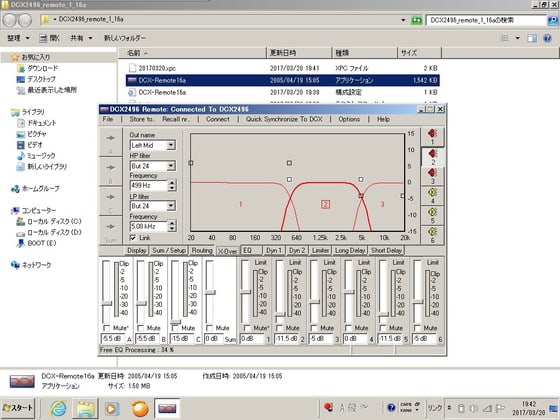The width and height of the screenshot is (560, 420).
Task: Click Explorer forward navigation button
Action: pyautogui.click(x=25, y=20)
